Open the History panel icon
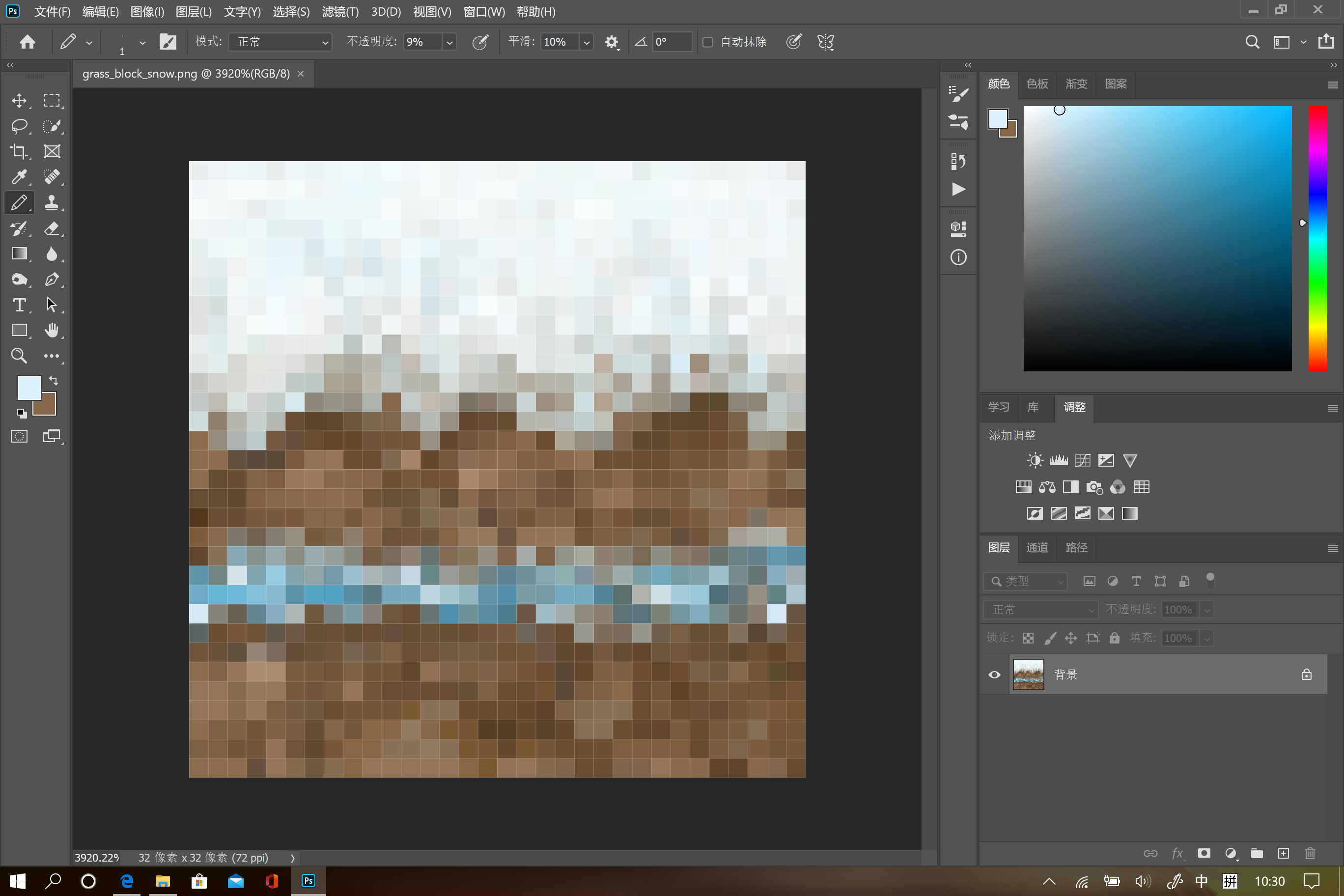1344x896 pixels. (958, 162)
